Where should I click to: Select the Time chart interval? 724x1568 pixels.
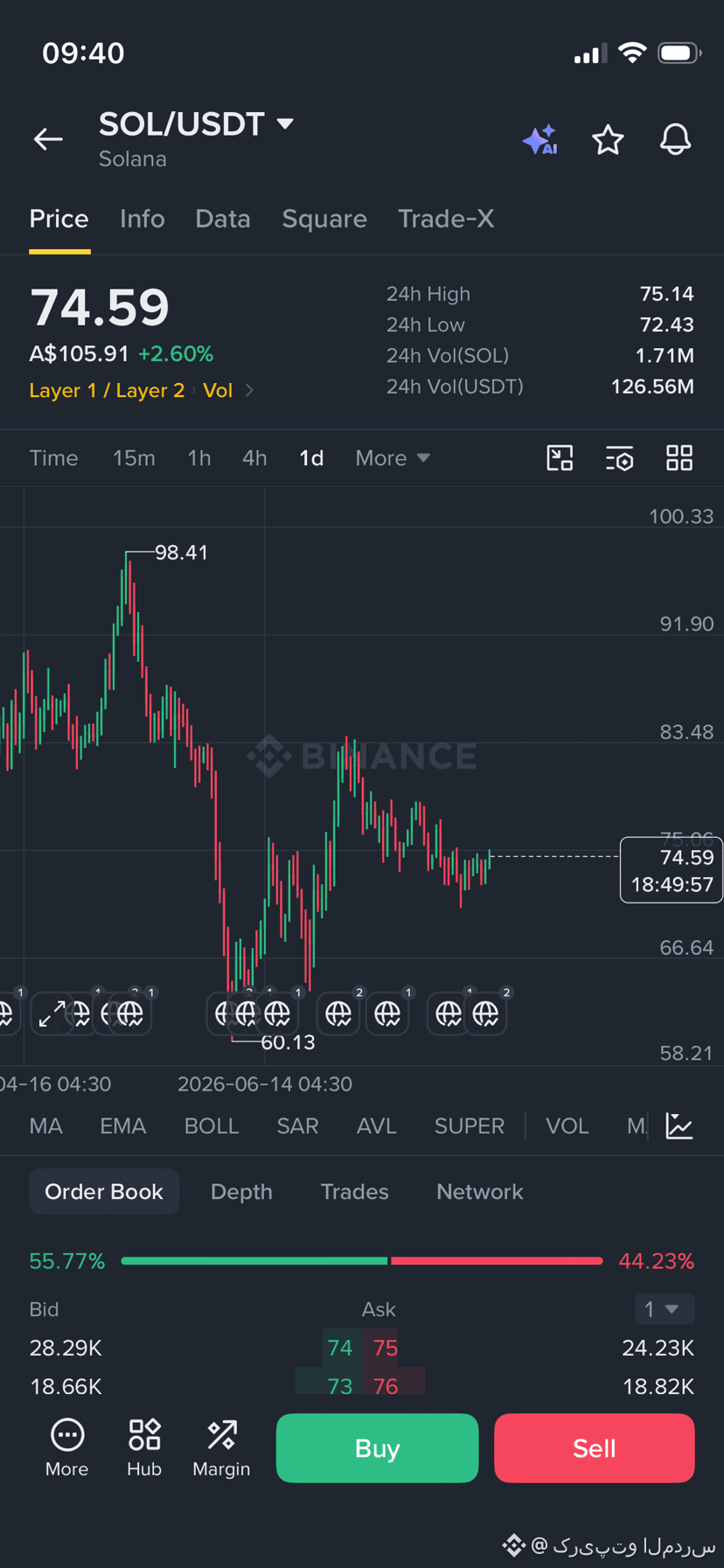click(x=53, y=458)
